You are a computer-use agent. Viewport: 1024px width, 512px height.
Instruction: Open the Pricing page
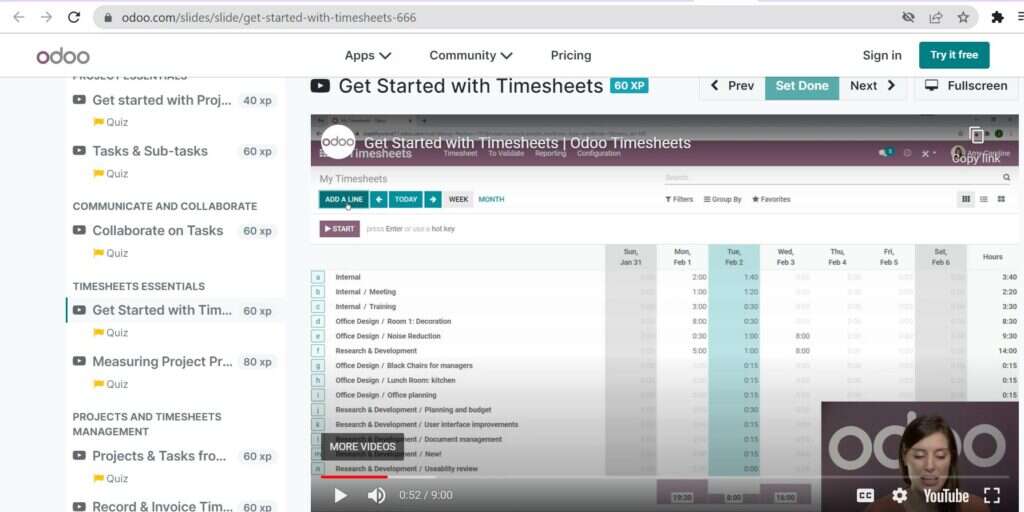point(571,56)
